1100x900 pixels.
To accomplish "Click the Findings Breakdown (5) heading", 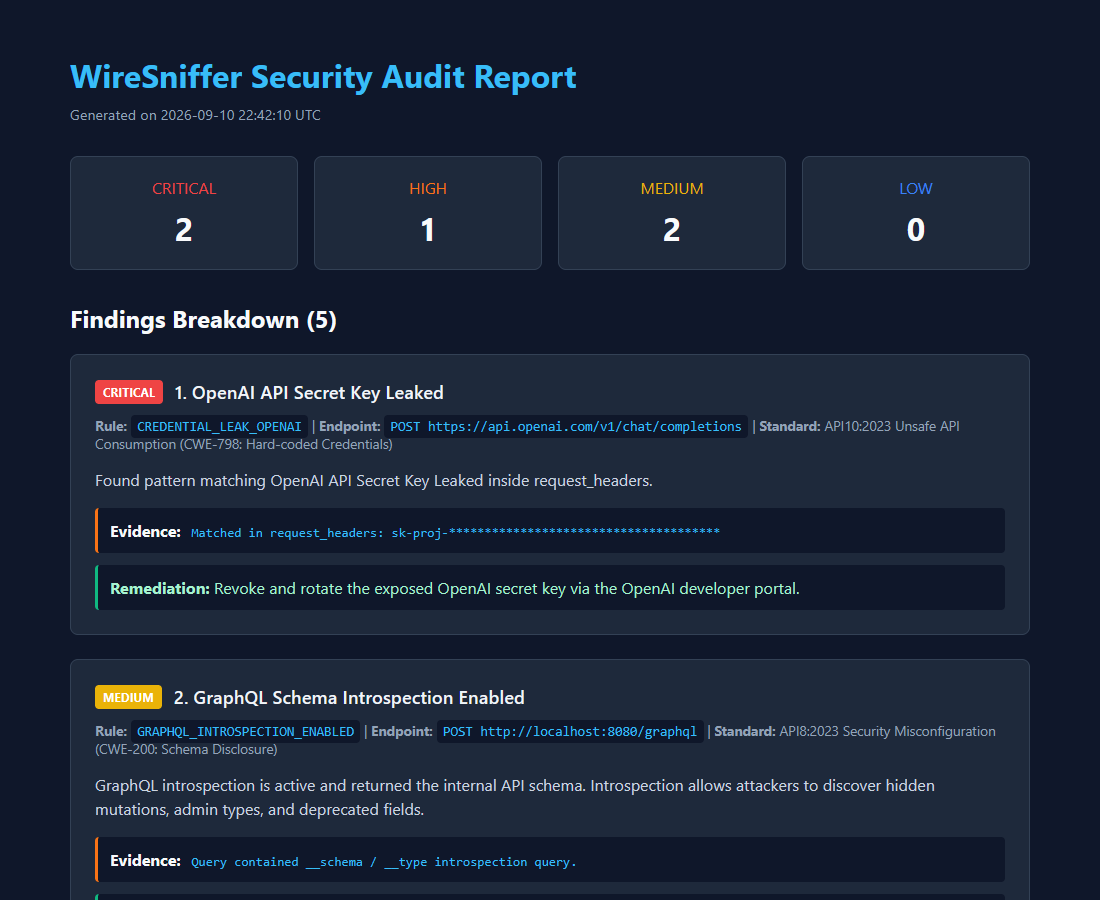I will coord(203,320).
